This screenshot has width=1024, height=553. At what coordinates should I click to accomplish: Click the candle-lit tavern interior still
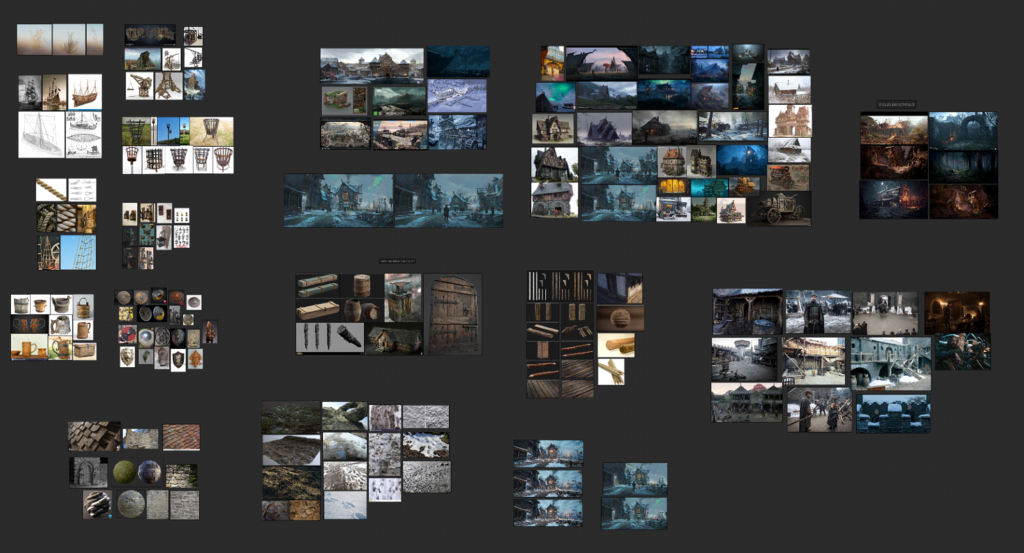pyautogui.click(x=957, y=313)
